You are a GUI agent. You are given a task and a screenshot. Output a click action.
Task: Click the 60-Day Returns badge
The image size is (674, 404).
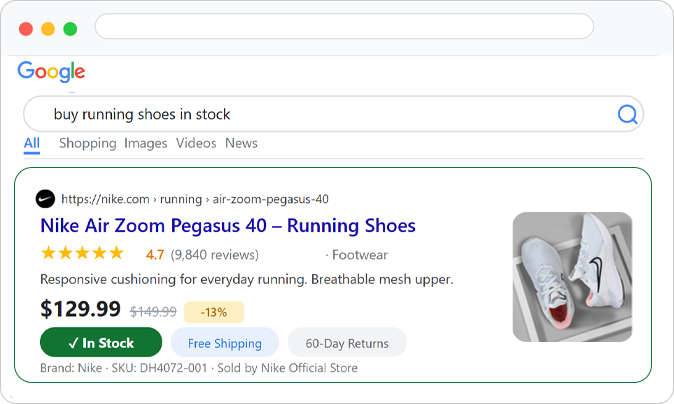coord(347,342)
